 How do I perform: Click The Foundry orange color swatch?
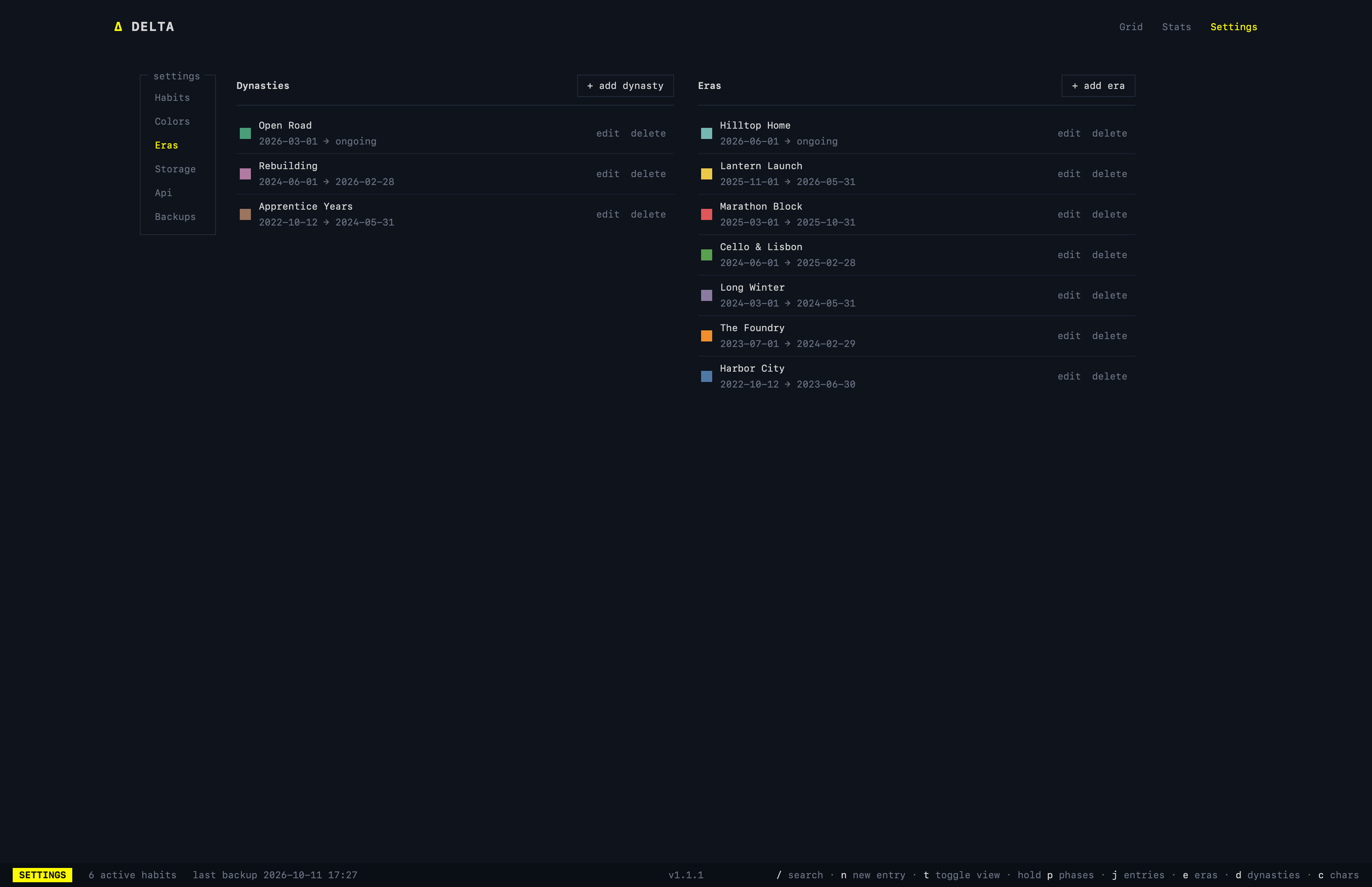706,336
